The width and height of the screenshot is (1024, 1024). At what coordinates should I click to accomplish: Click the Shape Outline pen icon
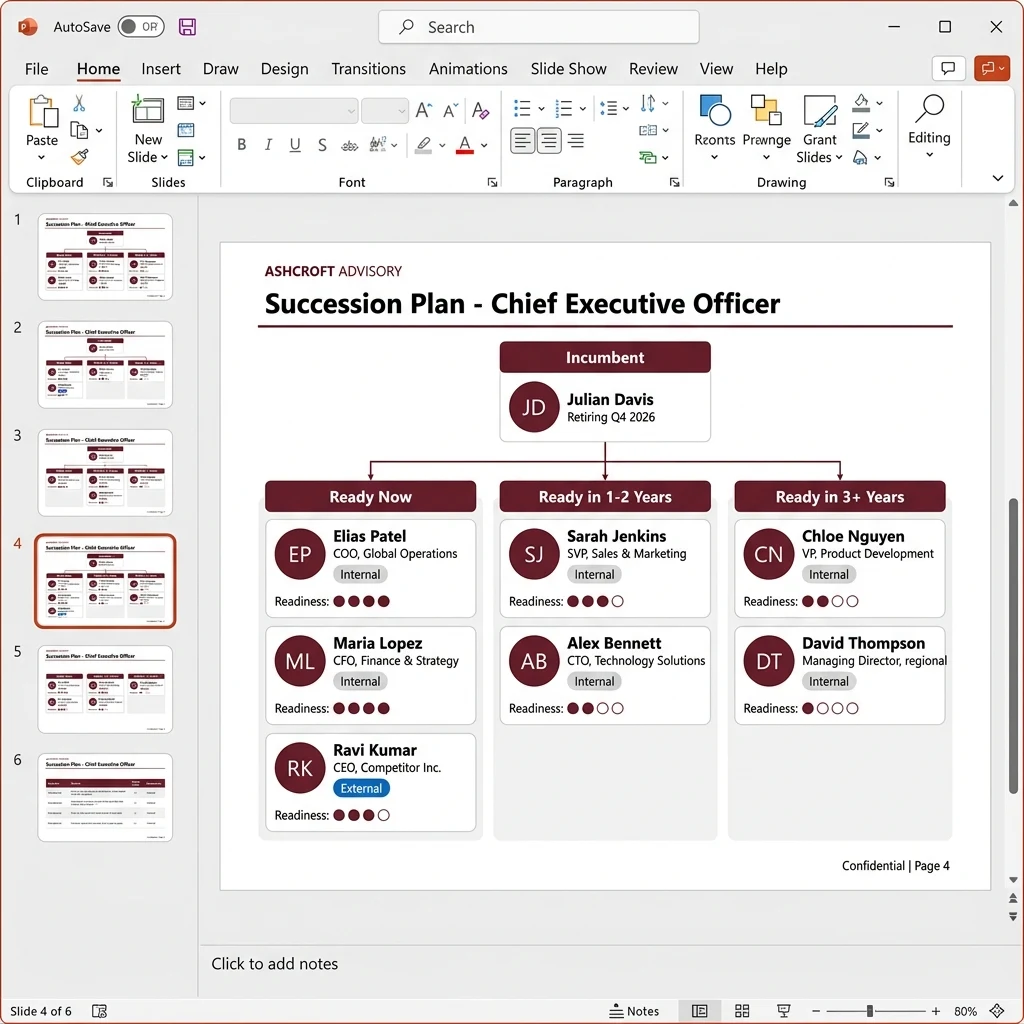click(x=861, y=131)
